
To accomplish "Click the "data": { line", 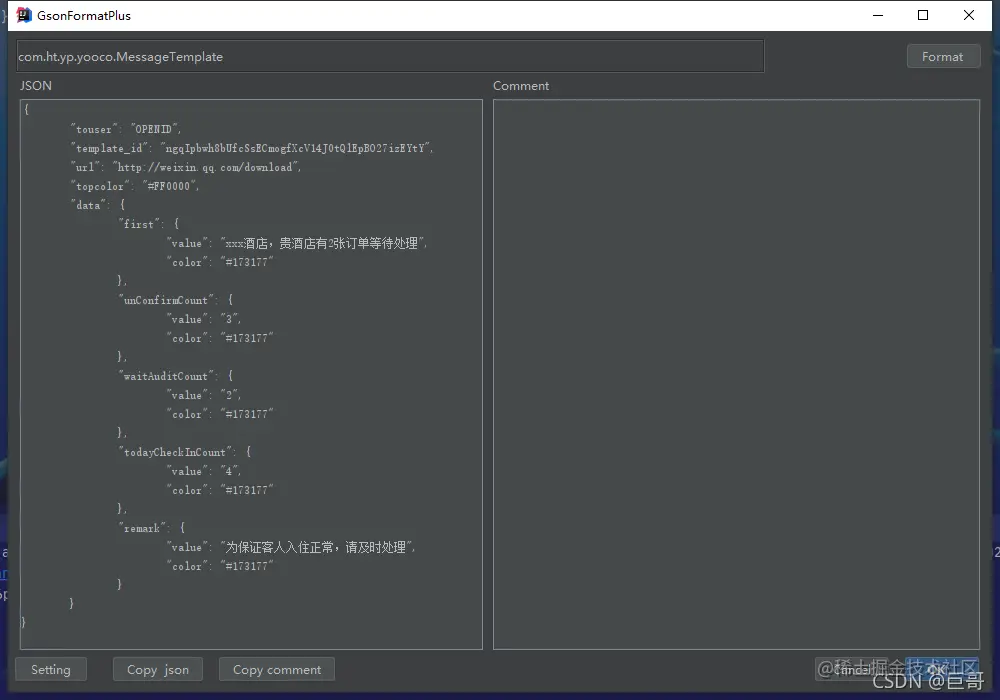I will (98, 205).
